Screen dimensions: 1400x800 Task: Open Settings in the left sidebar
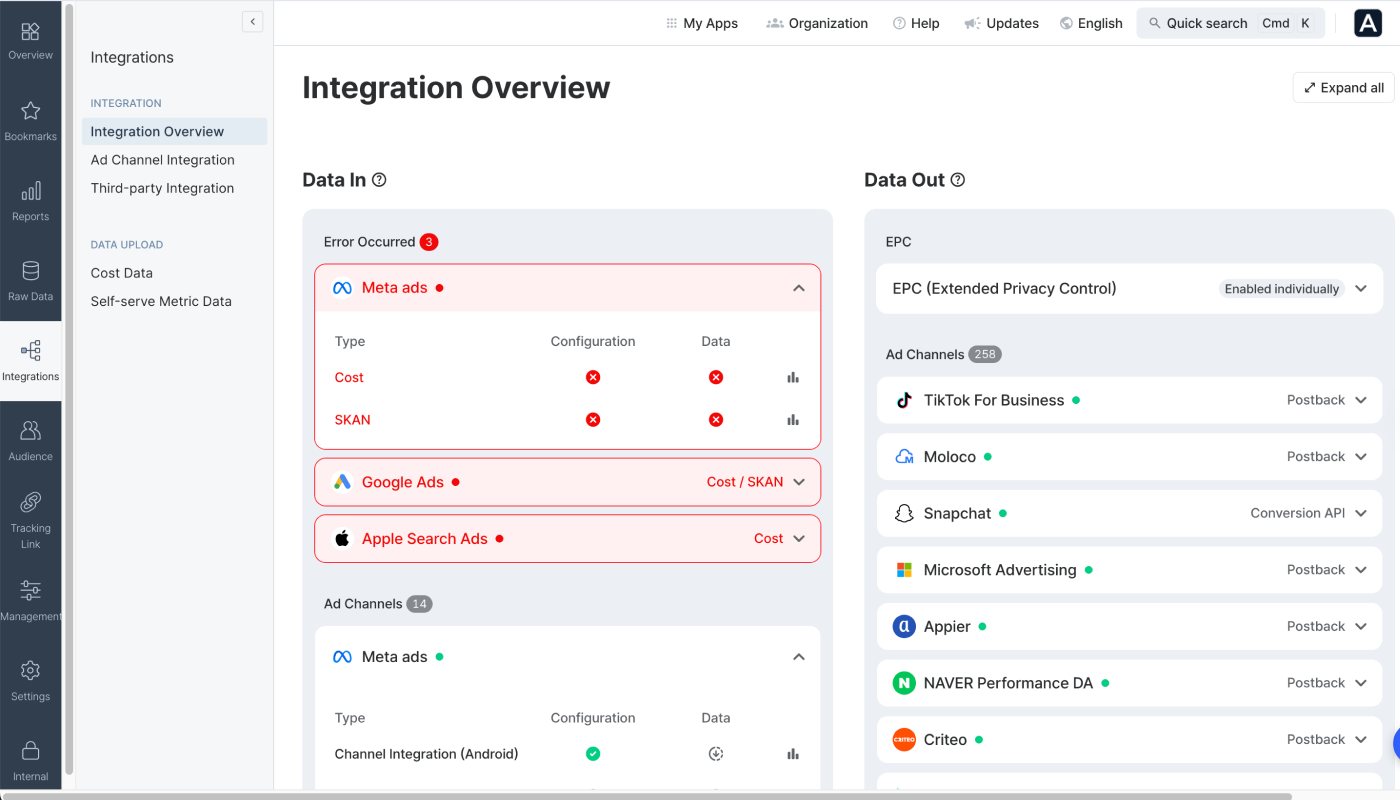[30, 681]
